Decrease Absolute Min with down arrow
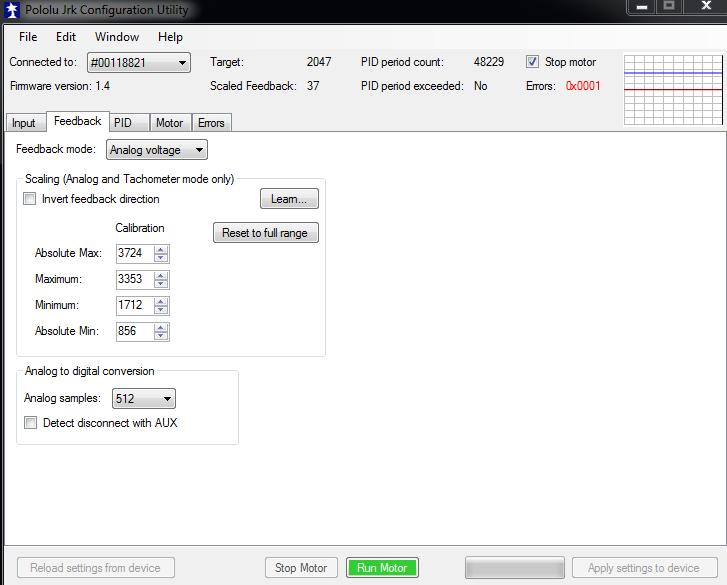Image resolution: width=727 pixels, height=585 pixels. coord(161,336)
